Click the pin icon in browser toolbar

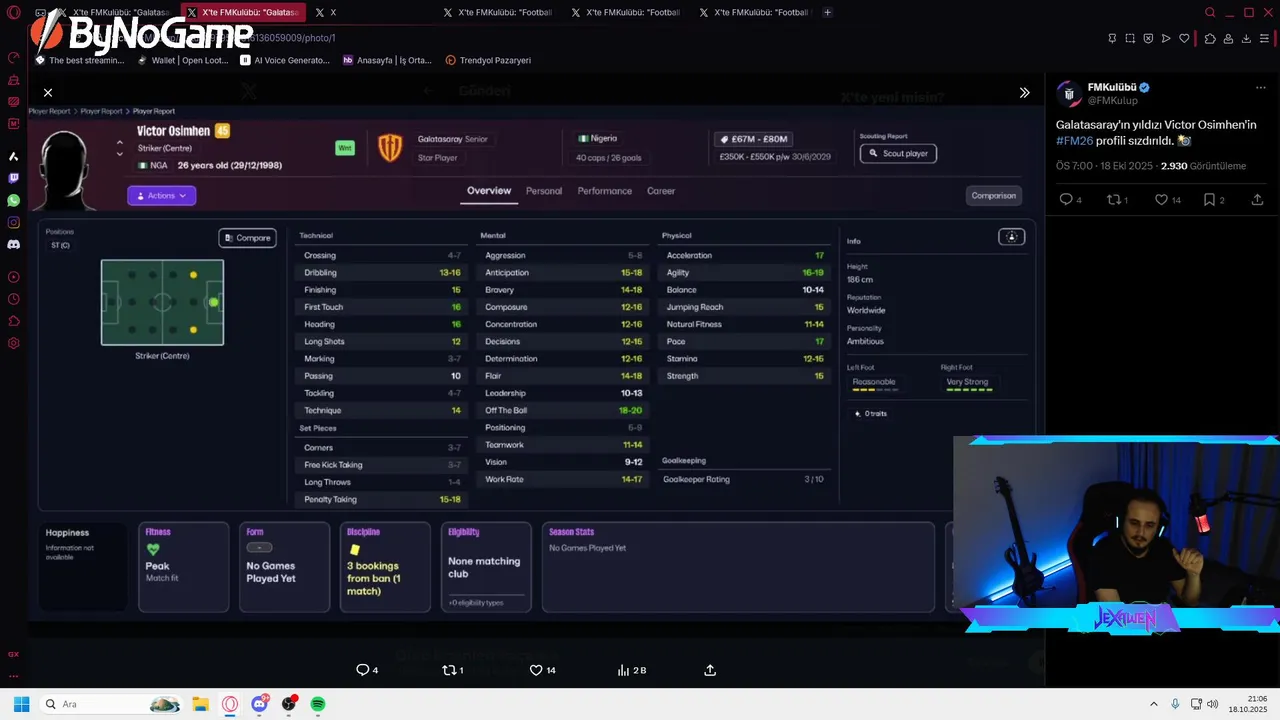tap(1112, 38)
